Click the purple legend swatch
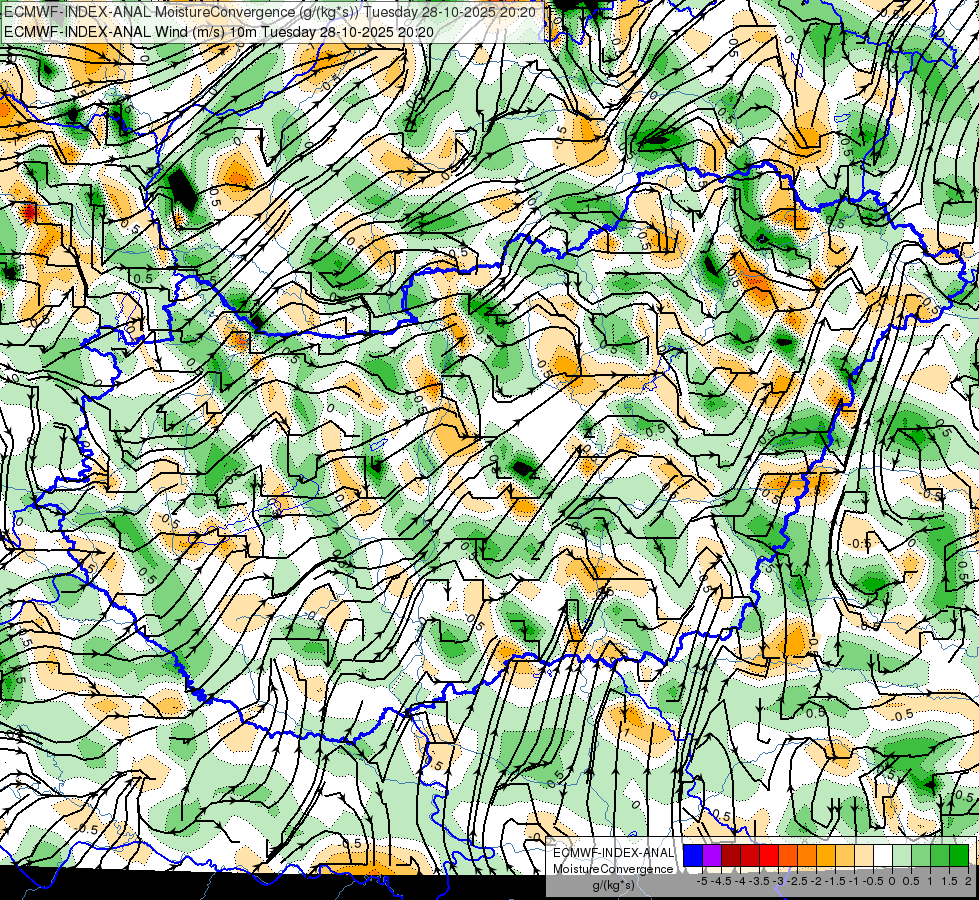Screen dimensions: 979x900 pyautogui.click(x=712, y=855)
